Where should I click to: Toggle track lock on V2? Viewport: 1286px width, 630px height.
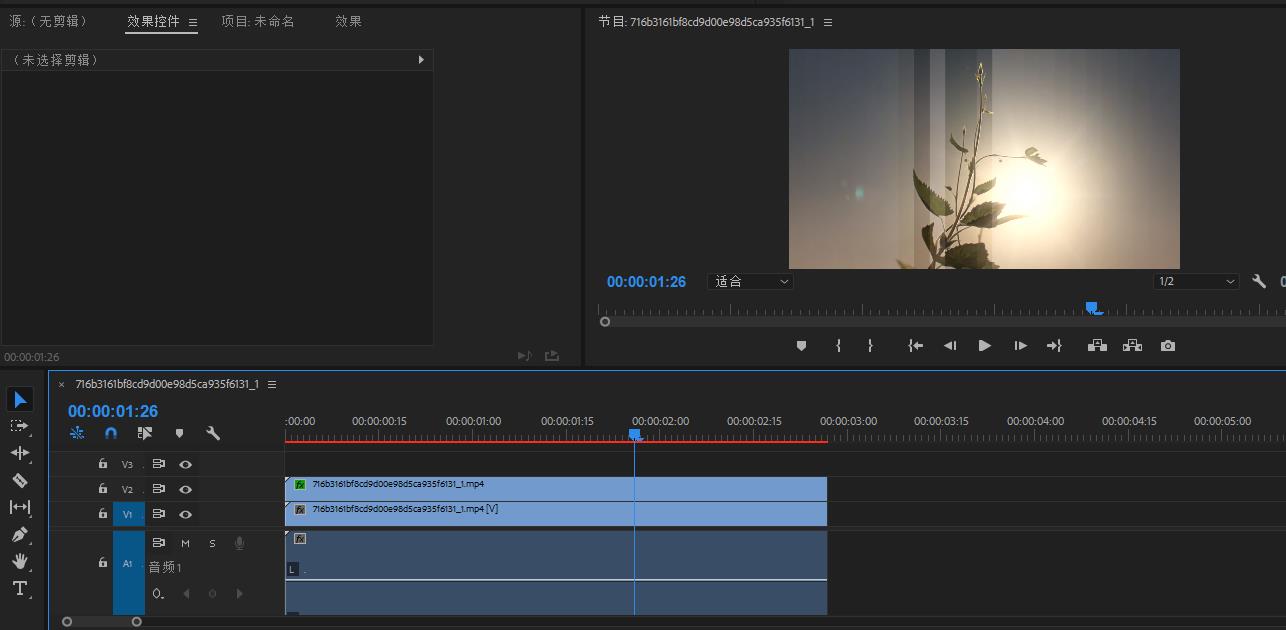click(x=102, y=488)
